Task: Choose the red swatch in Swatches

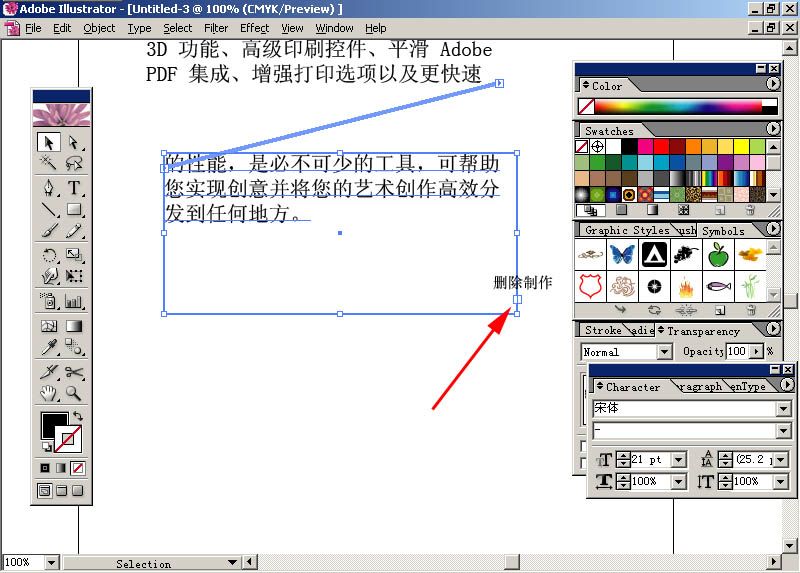Action: 661,146
